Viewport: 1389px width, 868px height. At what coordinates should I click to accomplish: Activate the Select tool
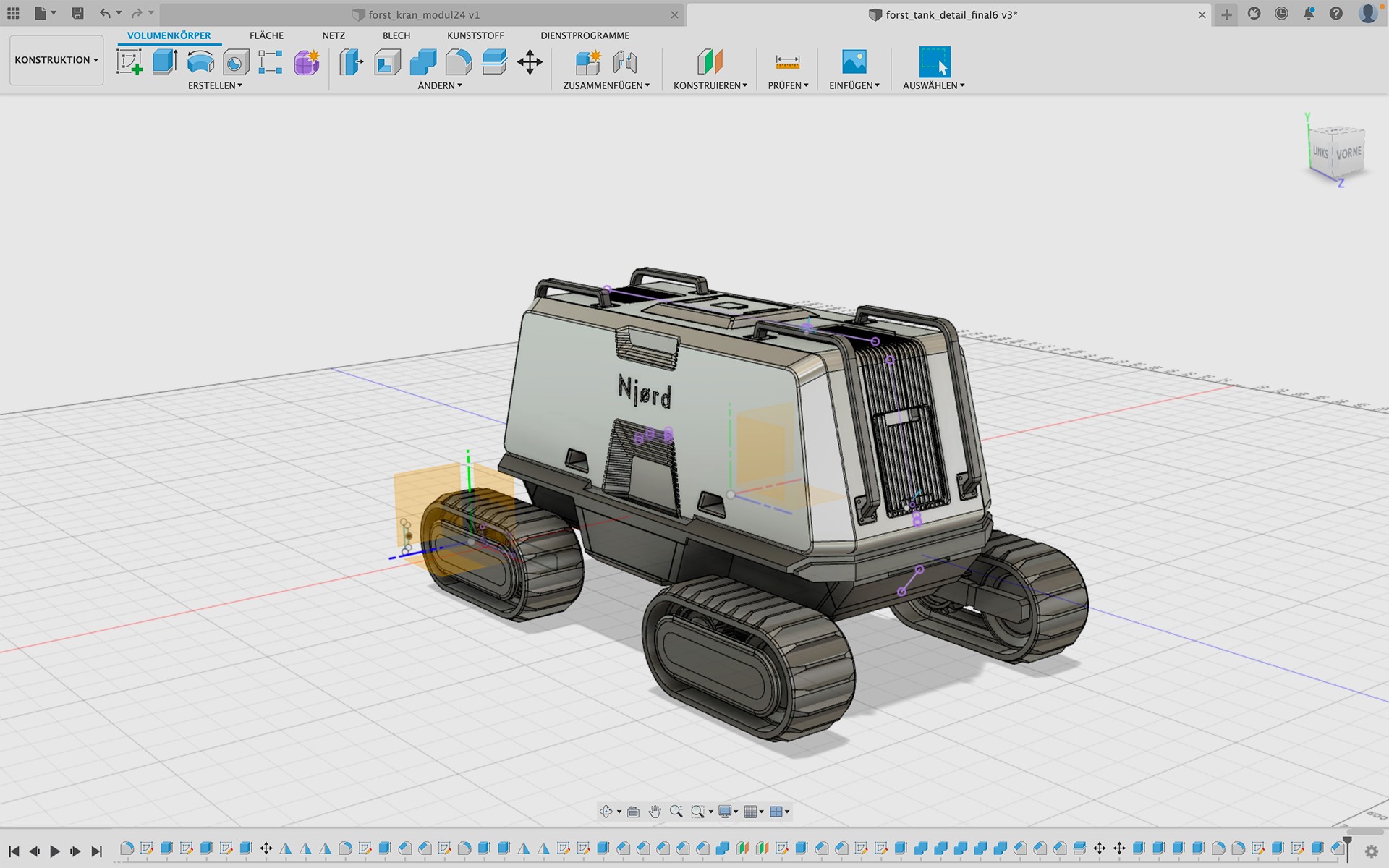934,62
